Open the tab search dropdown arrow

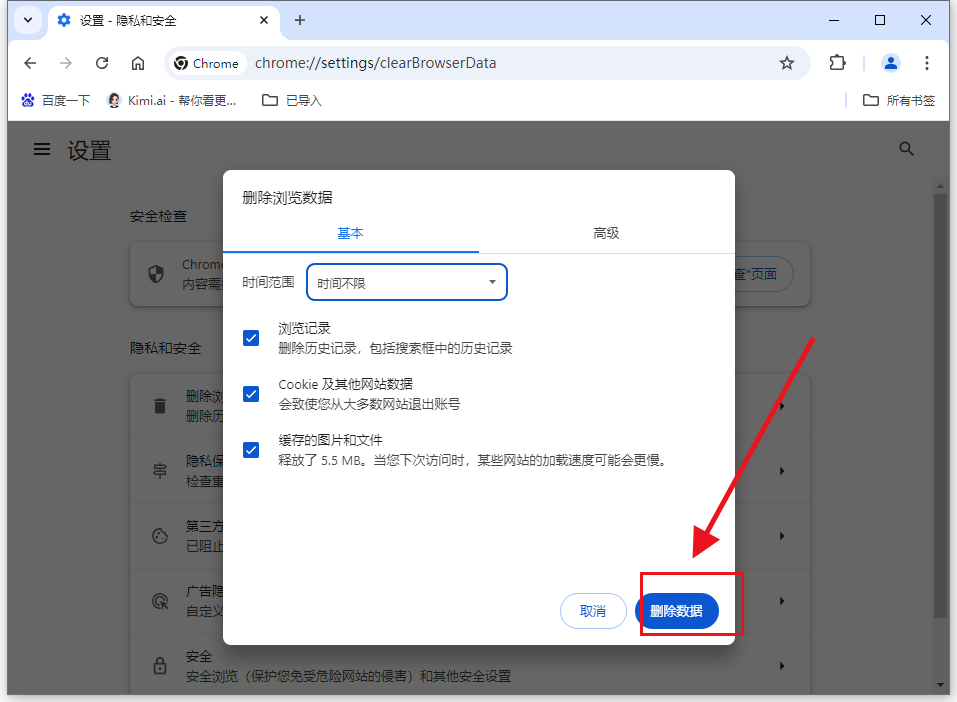click(28, 20)
